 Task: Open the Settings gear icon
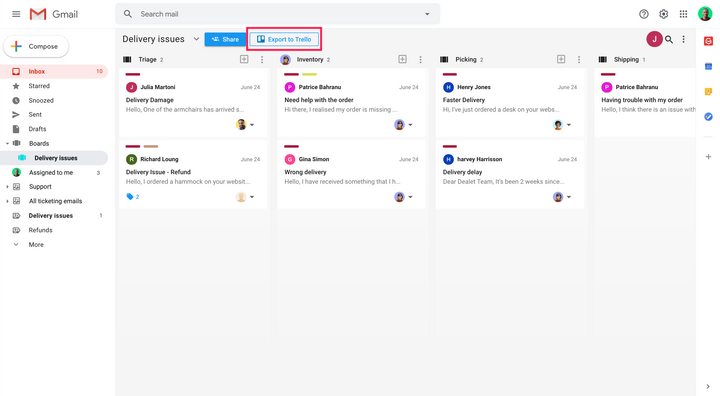664,14
